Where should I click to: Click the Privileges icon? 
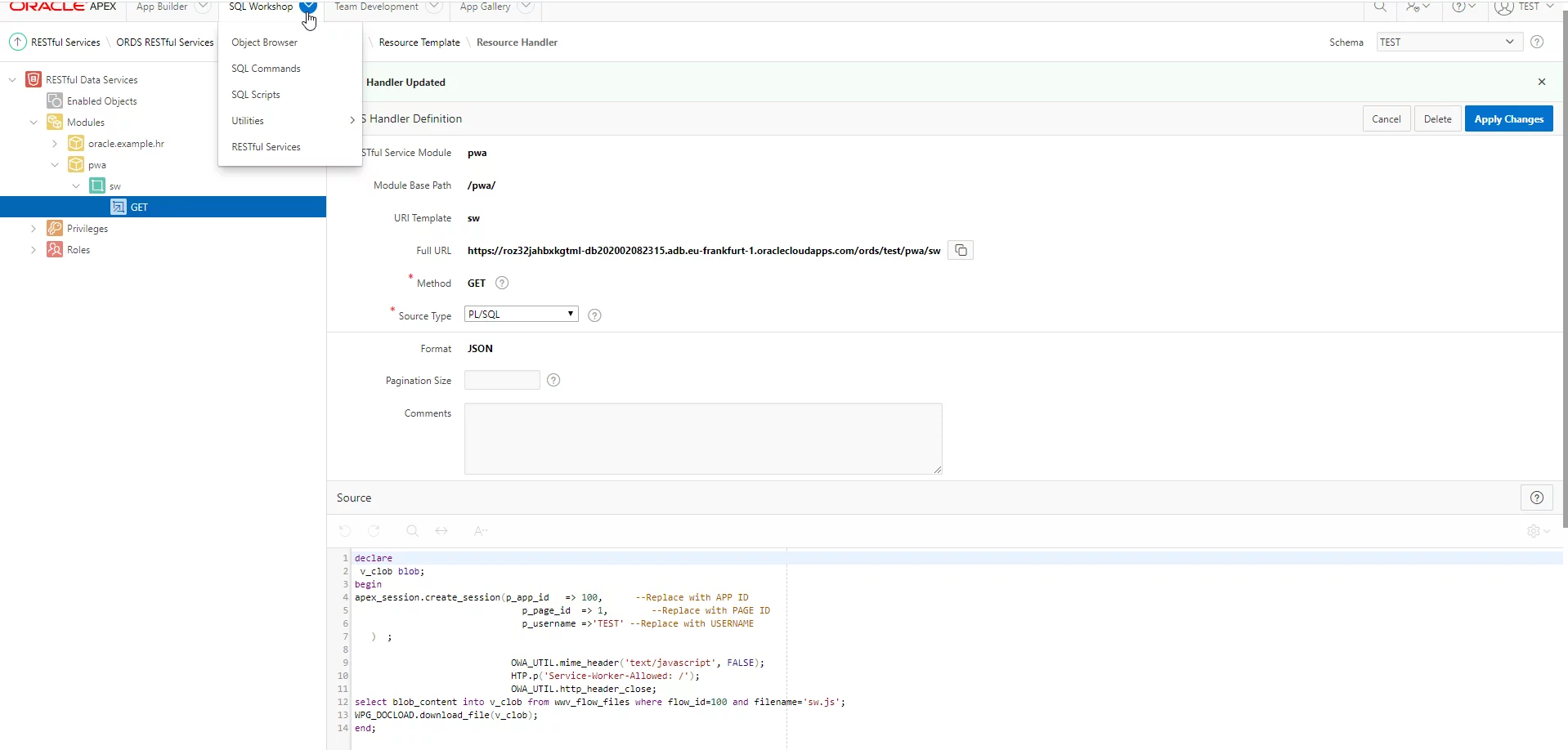55,228
